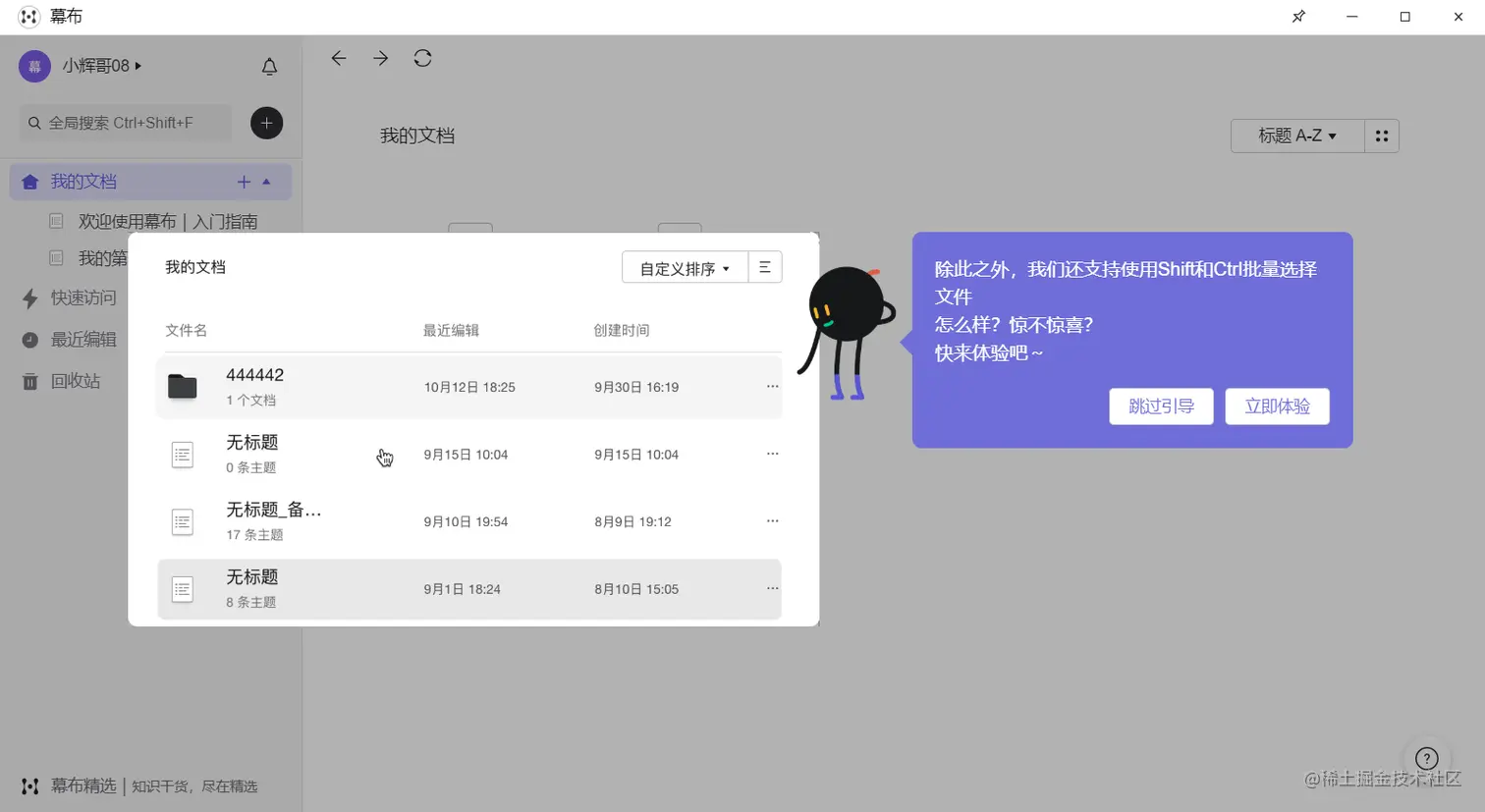This screenshot has height=812, width=1485.
Task: Click the 立即体验 button
Action: click(1277, 406)
